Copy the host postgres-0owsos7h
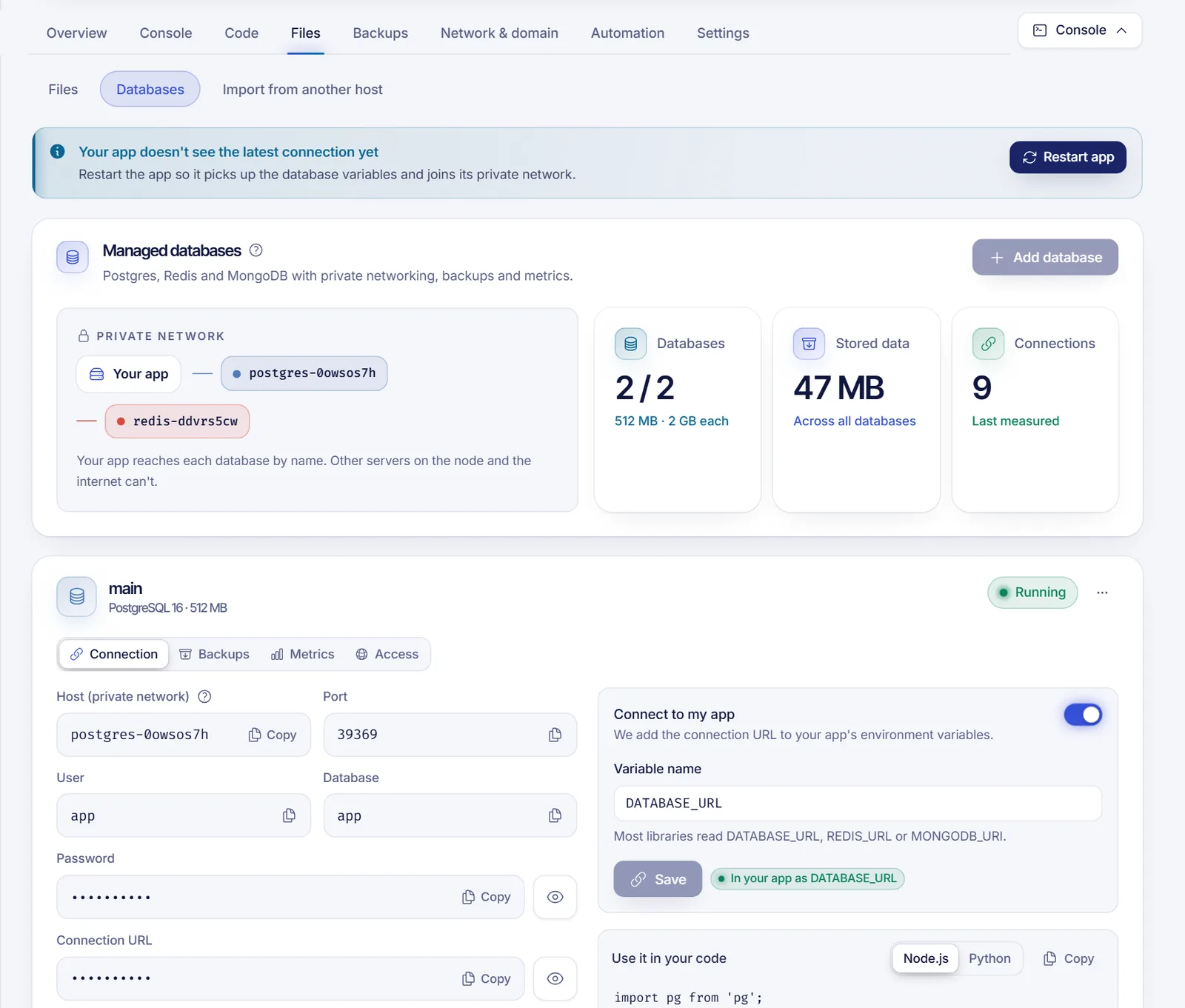 pos(272,735)
